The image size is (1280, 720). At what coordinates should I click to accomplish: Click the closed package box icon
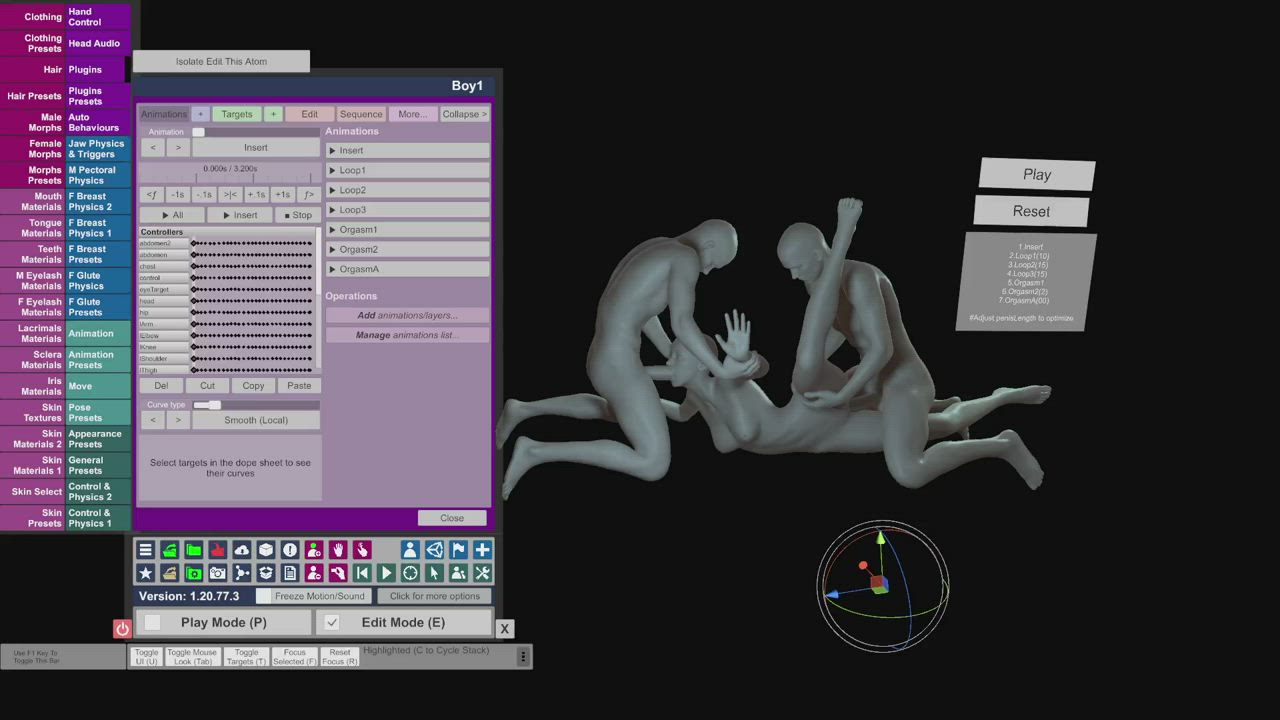[x=266, y=550]
